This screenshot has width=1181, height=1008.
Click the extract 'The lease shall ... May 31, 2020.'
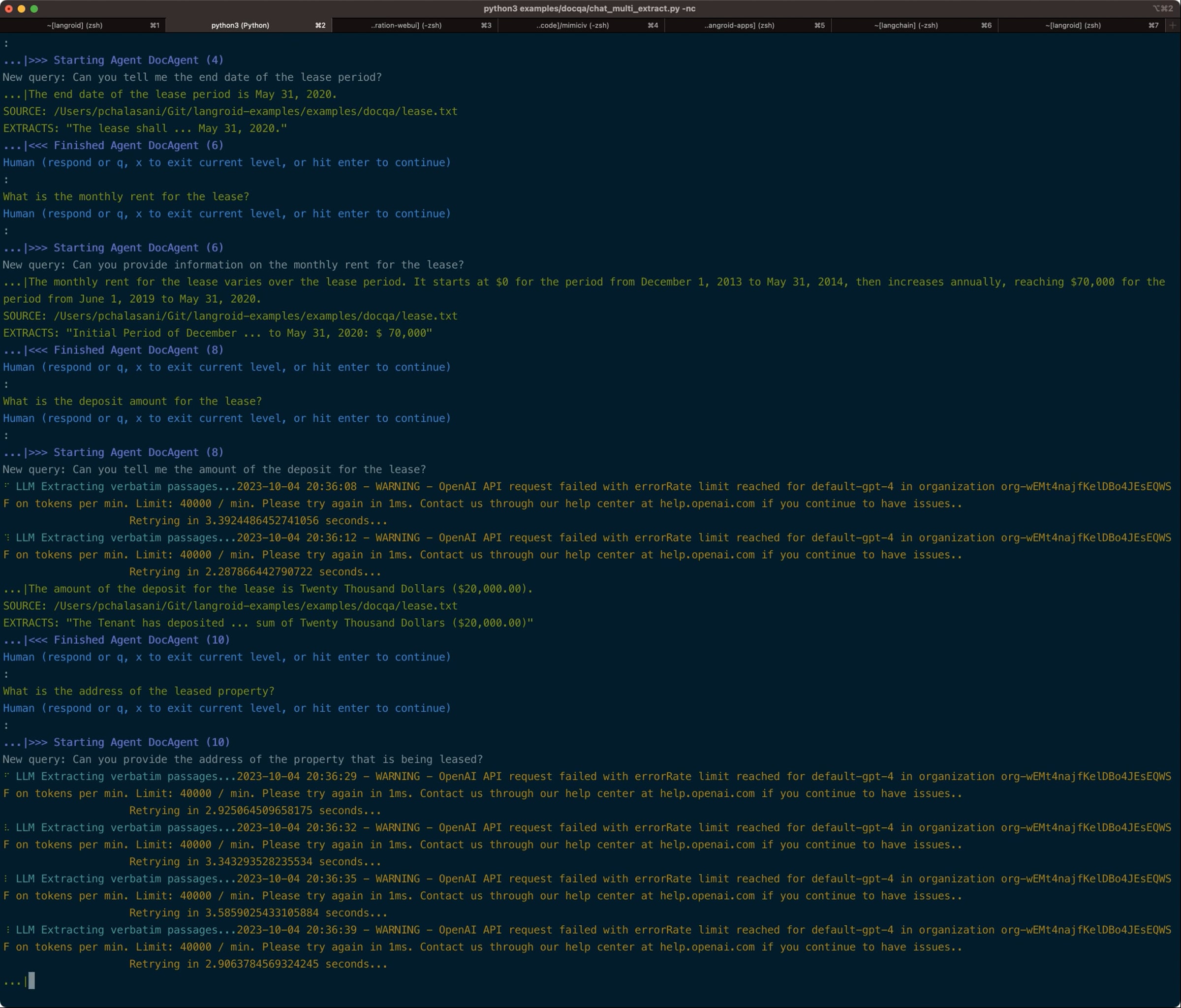145,128
